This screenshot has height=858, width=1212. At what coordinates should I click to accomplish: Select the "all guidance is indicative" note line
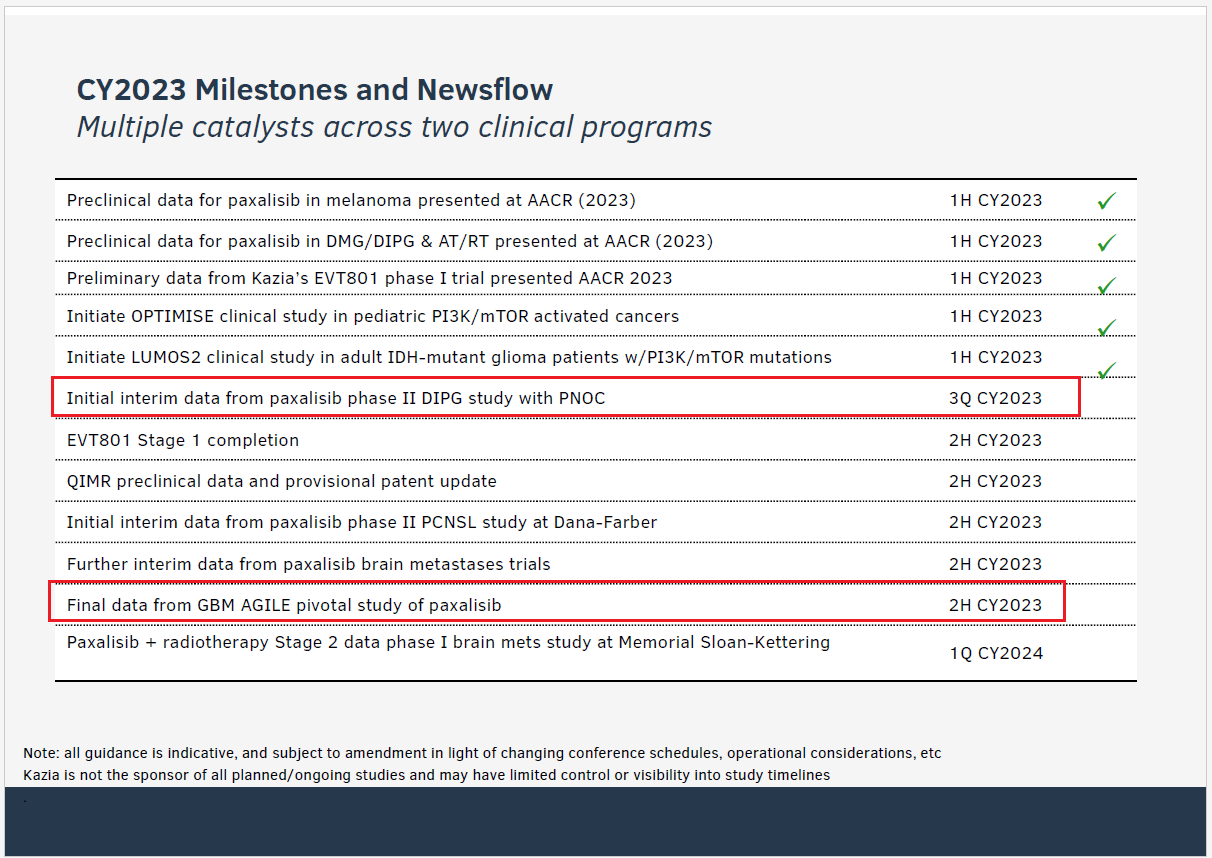click(482, 753)
